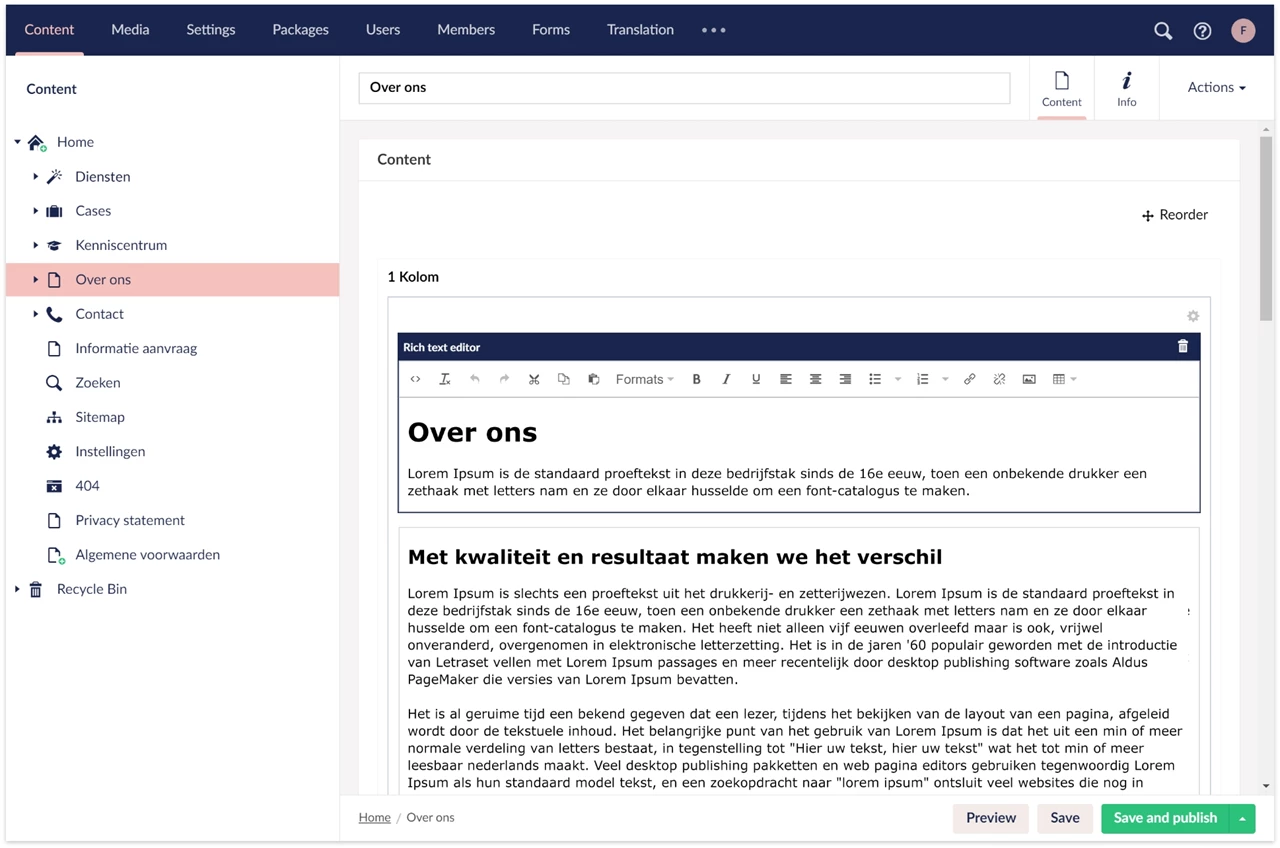Open the search icon in header

(1163, 31)
